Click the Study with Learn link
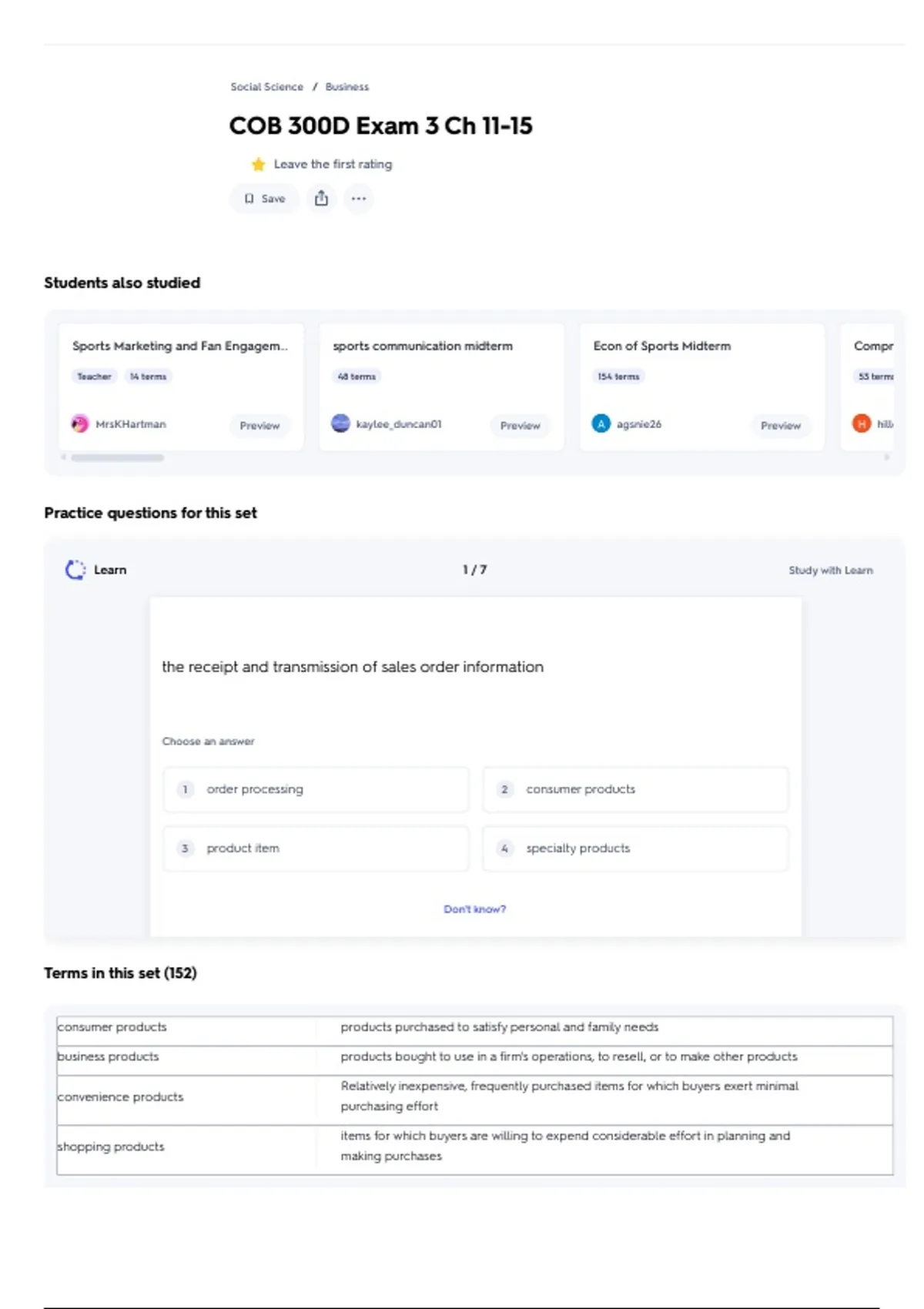 click(x=830, y=571)
